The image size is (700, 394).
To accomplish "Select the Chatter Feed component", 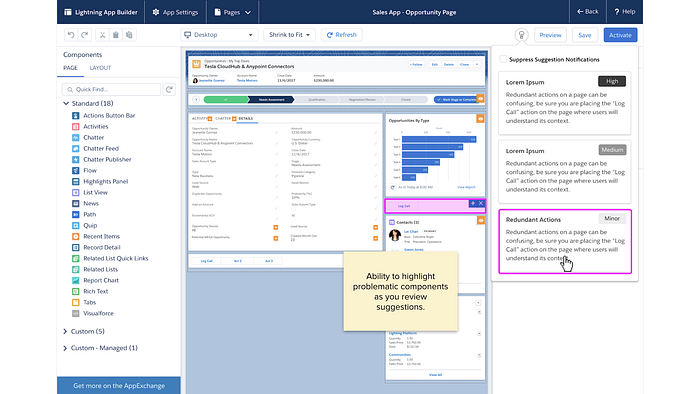I will 95,148.
